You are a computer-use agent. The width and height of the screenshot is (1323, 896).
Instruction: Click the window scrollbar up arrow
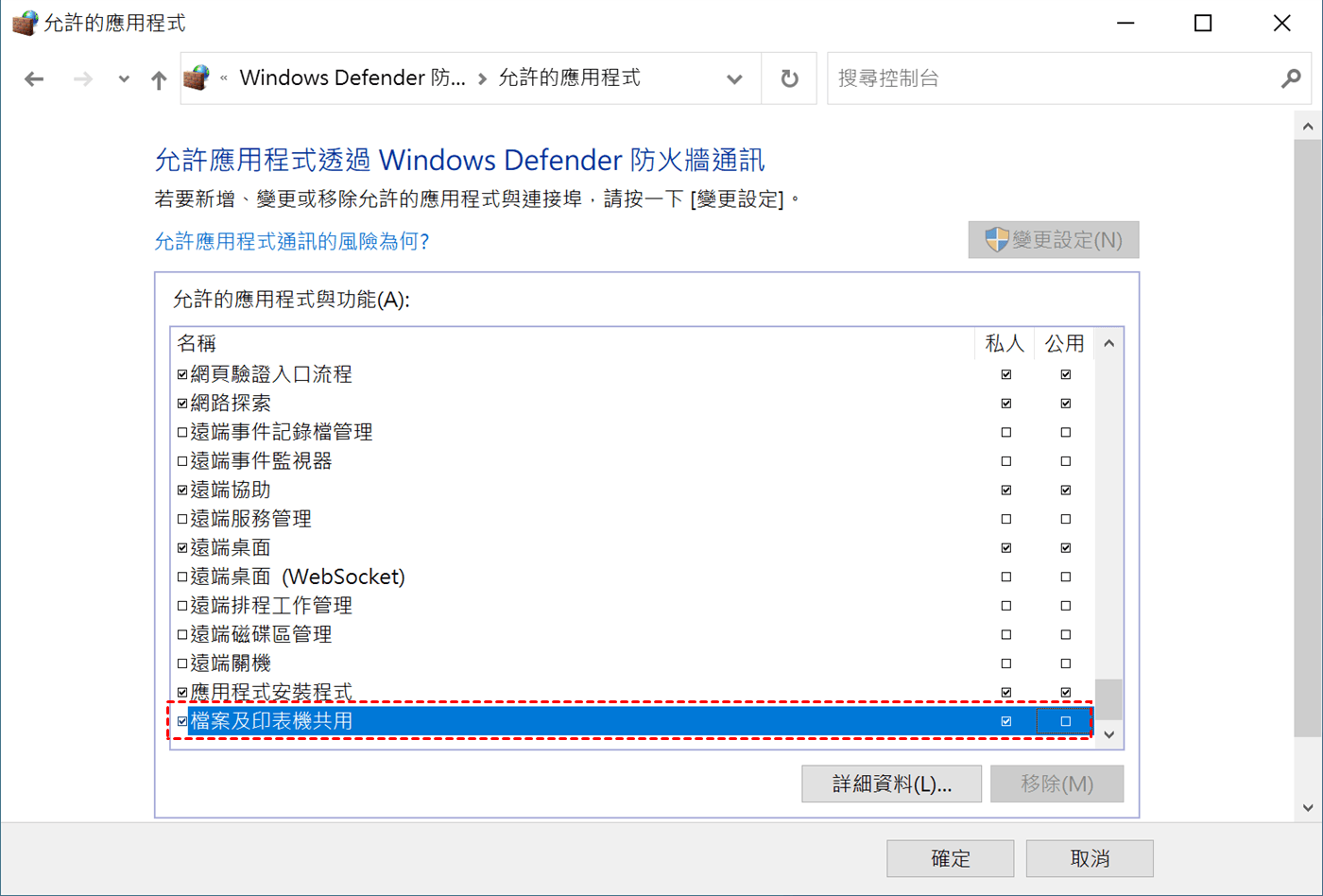tap(1308, 127)
